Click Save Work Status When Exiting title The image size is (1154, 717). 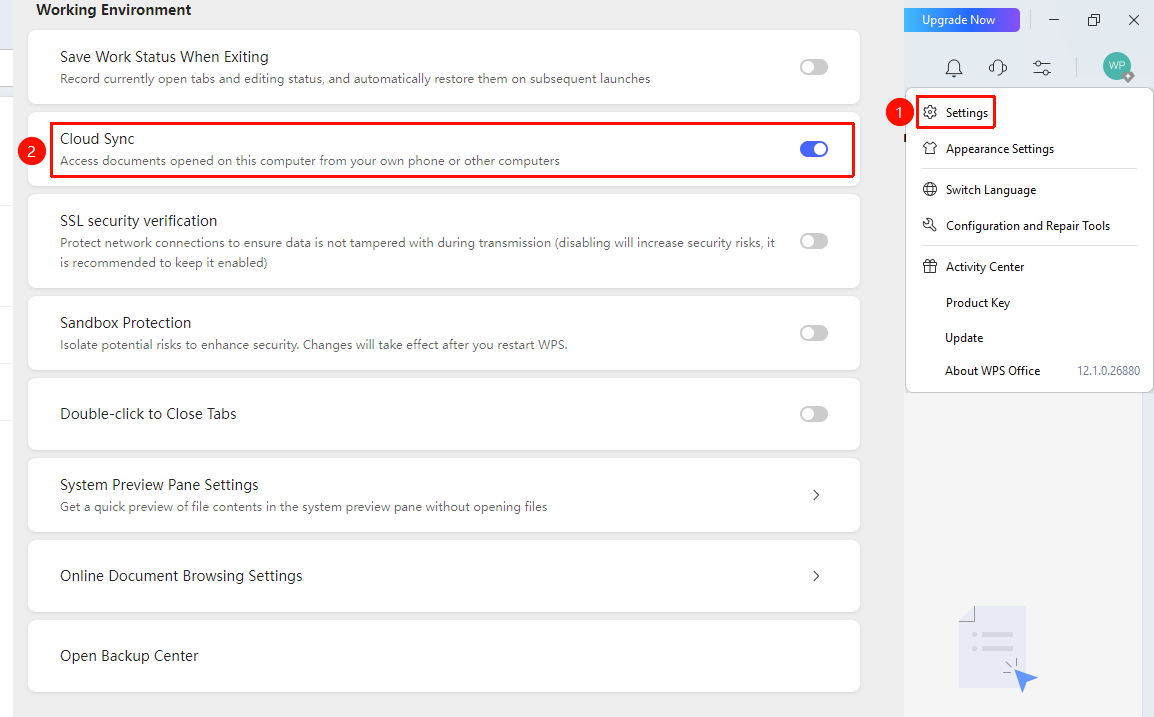(164, 57)
